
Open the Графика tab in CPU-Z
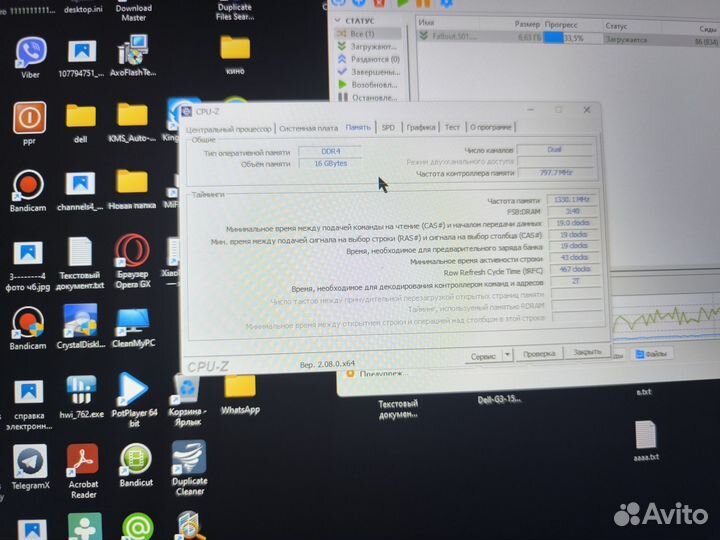click(x=421, y=127)
